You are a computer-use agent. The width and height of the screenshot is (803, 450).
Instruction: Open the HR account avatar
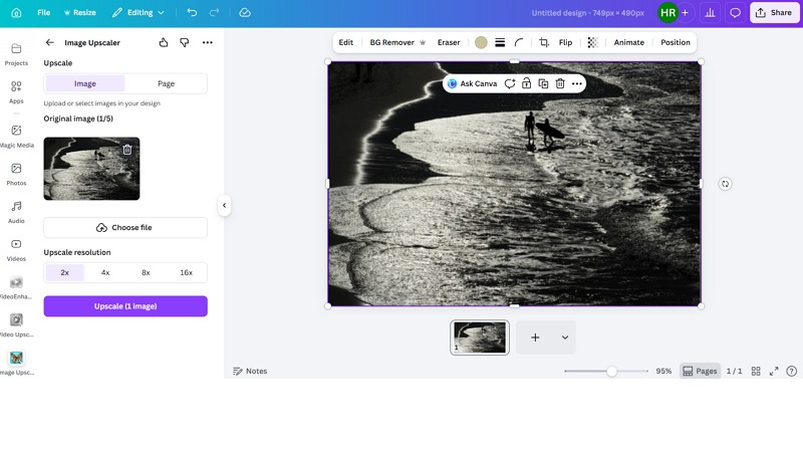667,13
